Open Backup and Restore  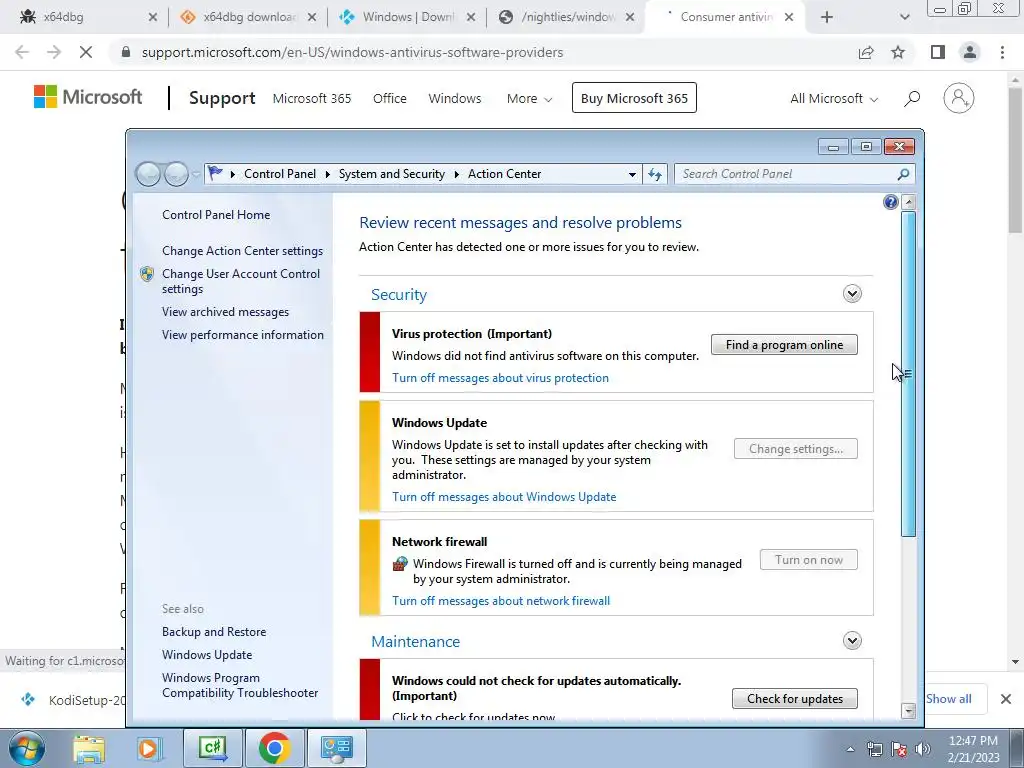click(x=214, y=632)
